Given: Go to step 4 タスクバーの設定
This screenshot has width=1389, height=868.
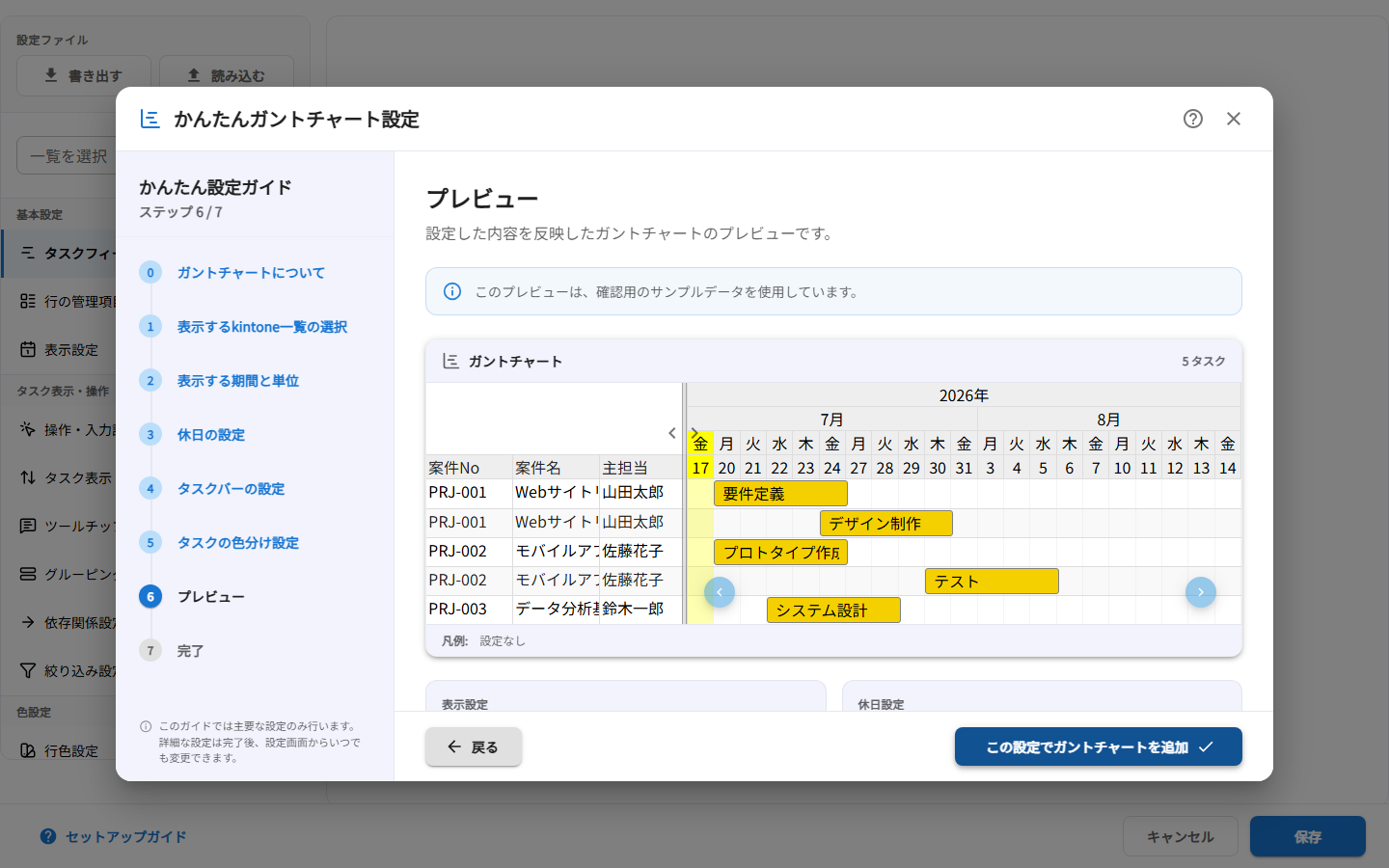Looking at the screenshot, I should (x=231, y=489).
